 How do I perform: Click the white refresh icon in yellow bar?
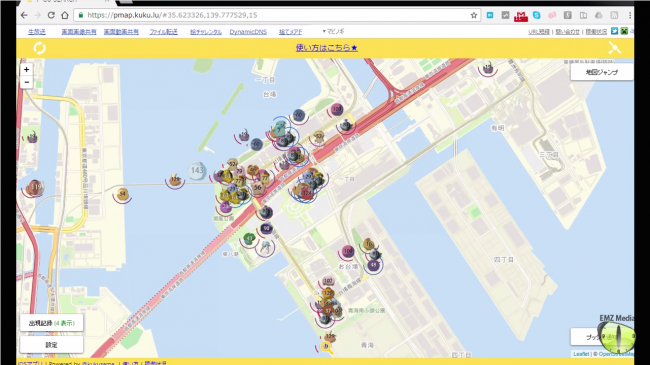[39, 48]
